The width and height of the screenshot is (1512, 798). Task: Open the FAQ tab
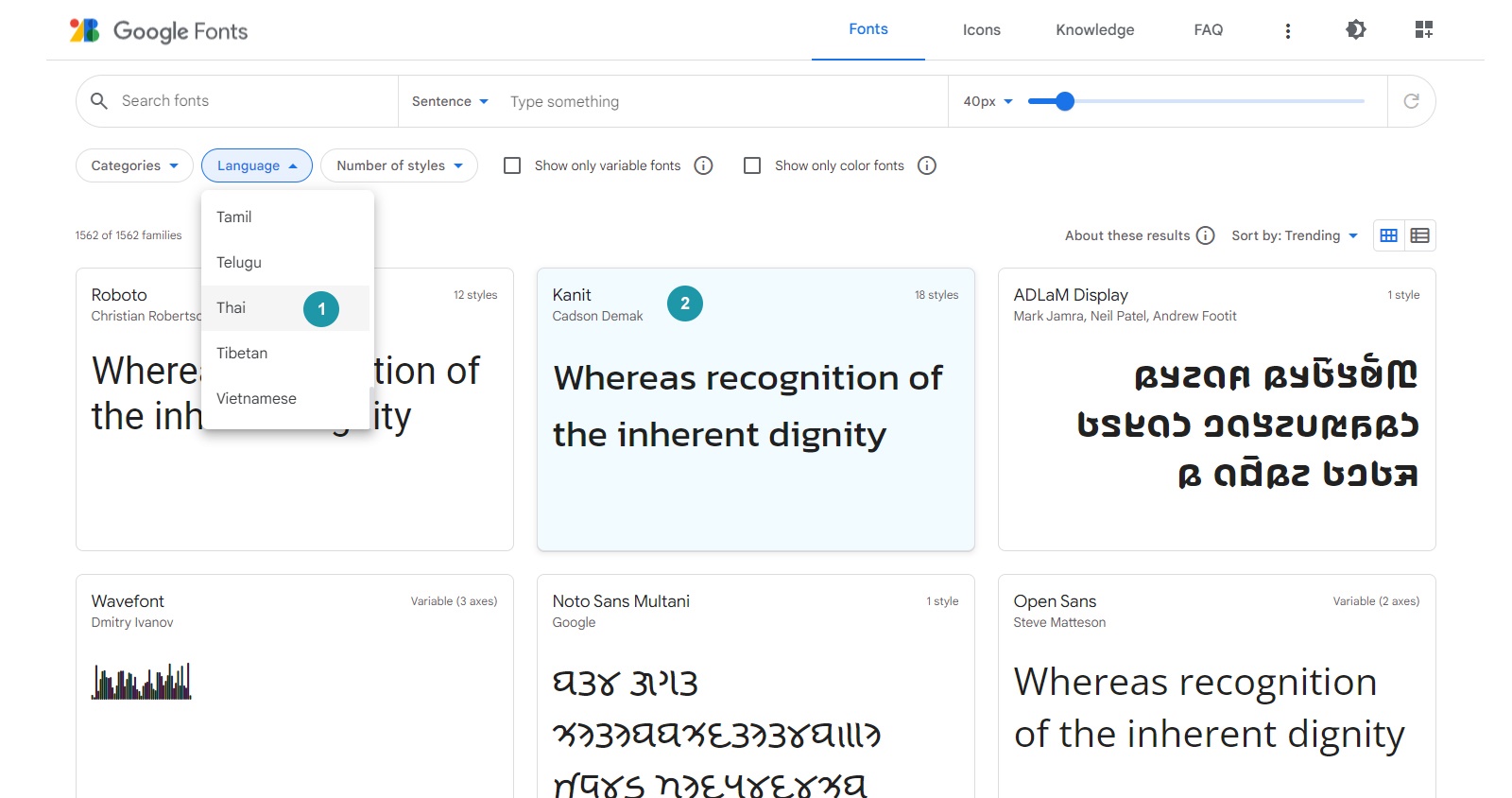1209,29
